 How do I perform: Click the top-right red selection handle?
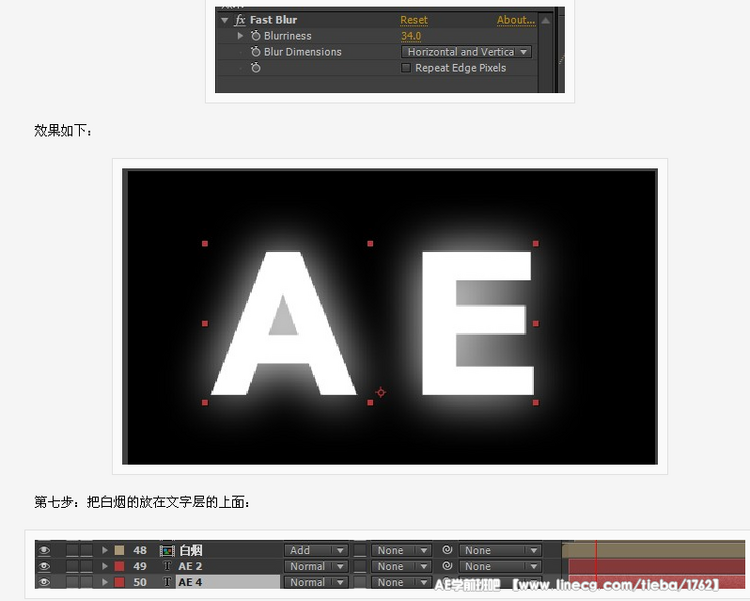click(536, 244)
